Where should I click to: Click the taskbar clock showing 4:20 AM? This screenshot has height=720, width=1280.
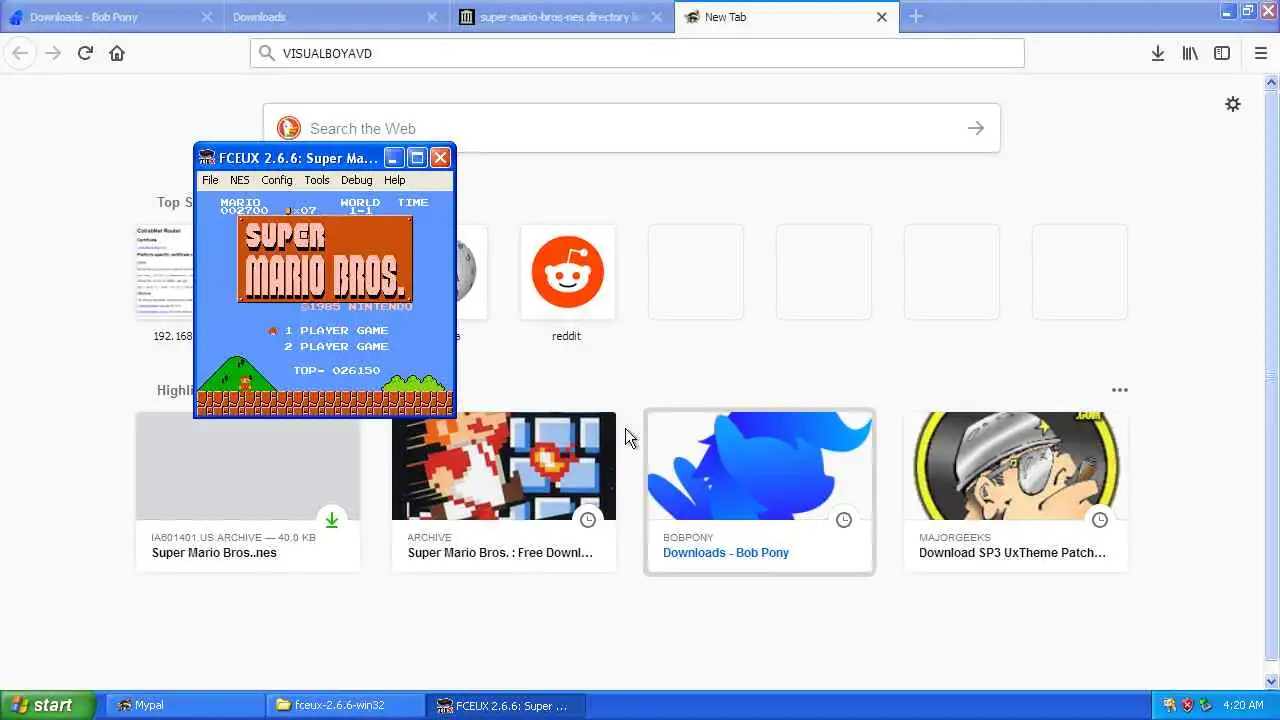click(x=1243, y=705)
